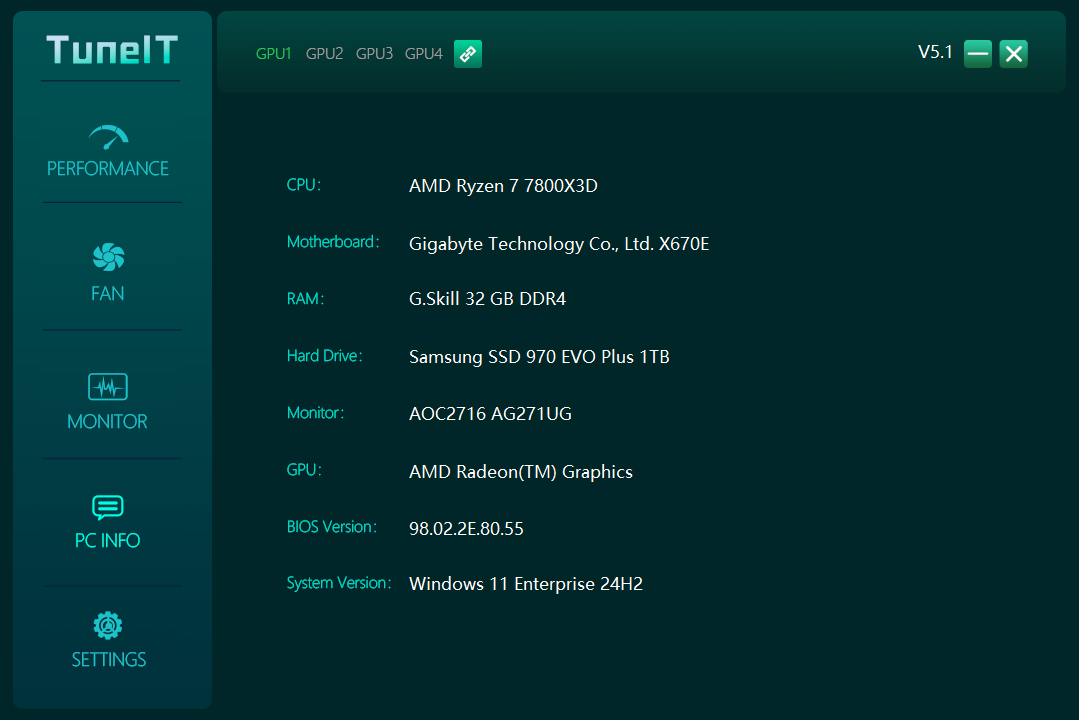Image resolution: width=1079 pixels, height=720 pixels.
Task: Select the GPU3 tab
Action: coord(374,54)
